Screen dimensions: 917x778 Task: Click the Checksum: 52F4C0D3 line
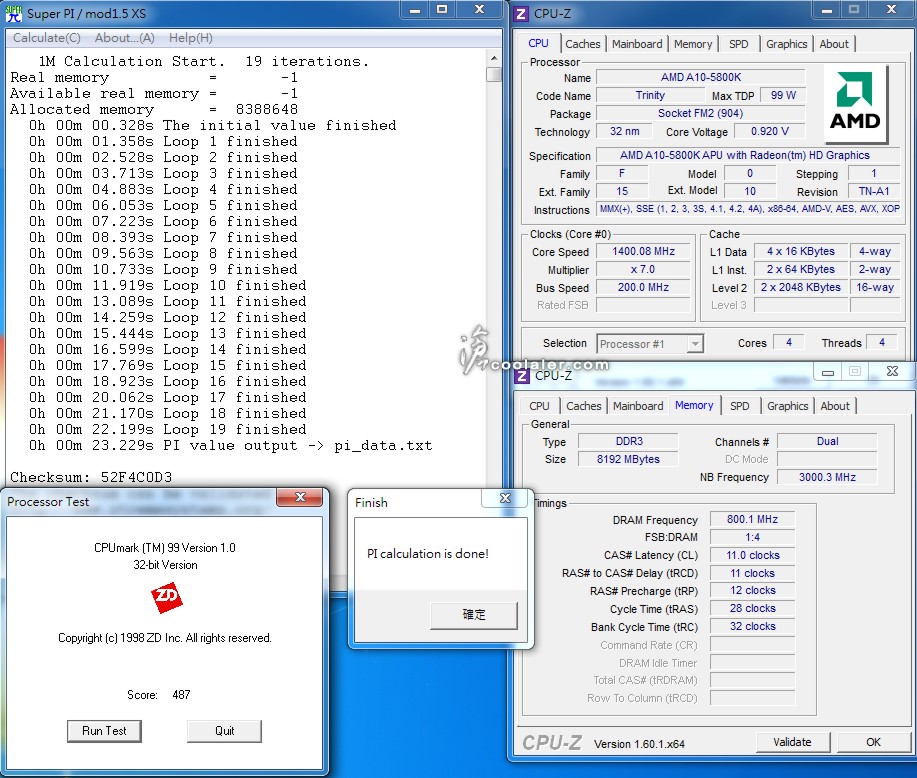pyautogui.click(x=91, y=477)
